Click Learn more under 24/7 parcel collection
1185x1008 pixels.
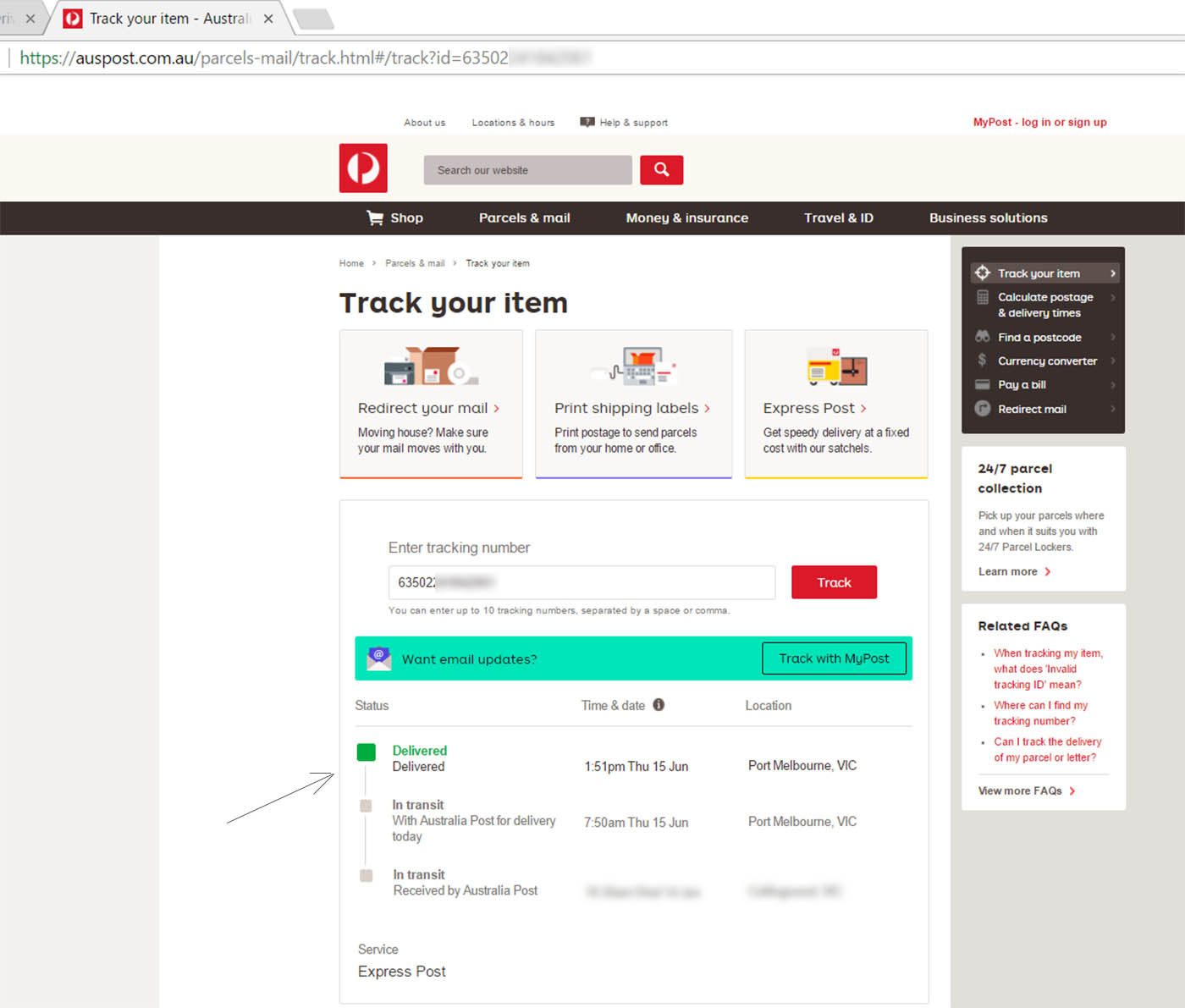pos(1014,571)
